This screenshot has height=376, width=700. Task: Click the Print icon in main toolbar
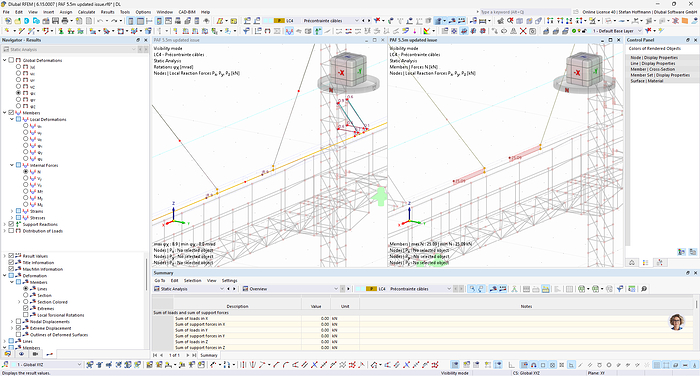[x=65, y=21]
